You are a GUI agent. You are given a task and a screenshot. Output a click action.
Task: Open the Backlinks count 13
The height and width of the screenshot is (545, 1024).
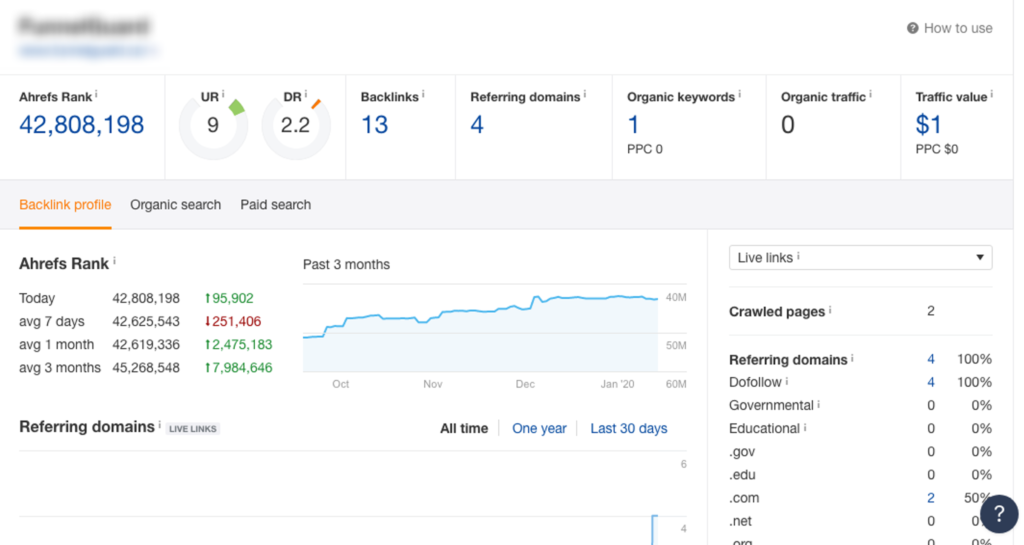point(375,125)
